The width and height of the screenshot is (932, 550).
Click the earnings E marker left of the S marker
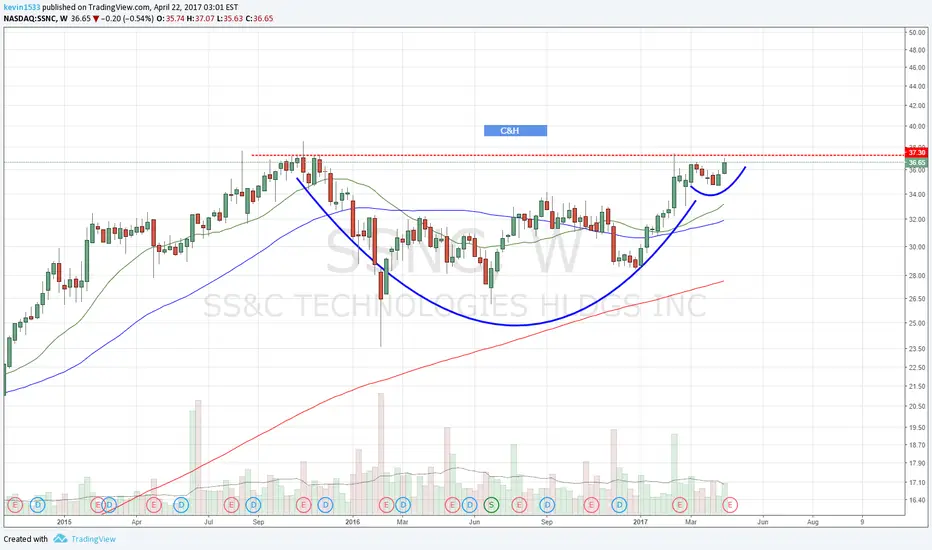pyautogui.click(x=452, y=505)
